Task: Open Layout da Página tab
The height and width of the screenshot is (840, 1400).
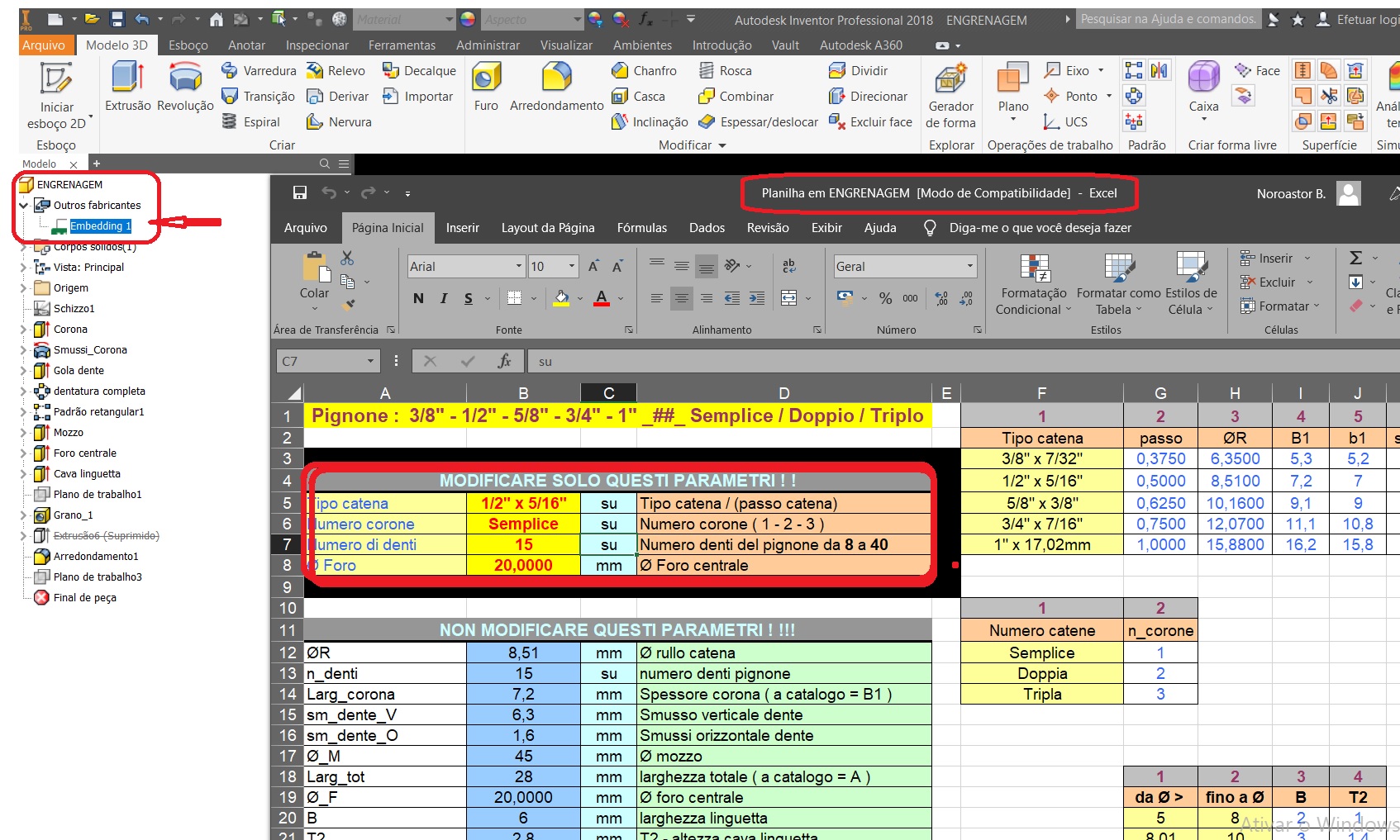Action: point(548,228)
